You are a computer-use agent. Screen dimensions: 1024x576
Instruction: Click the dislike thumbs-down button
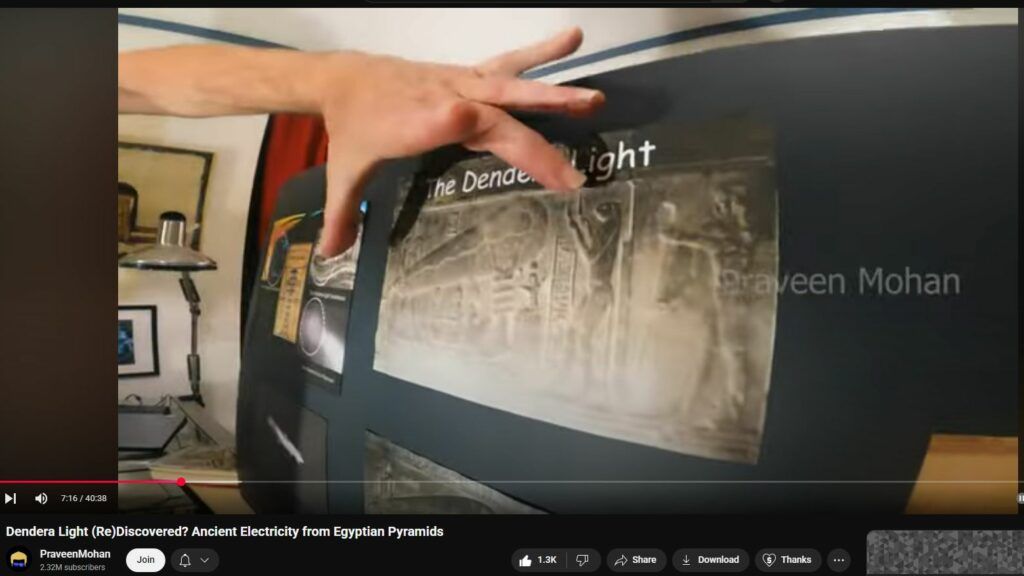(583, 560)
